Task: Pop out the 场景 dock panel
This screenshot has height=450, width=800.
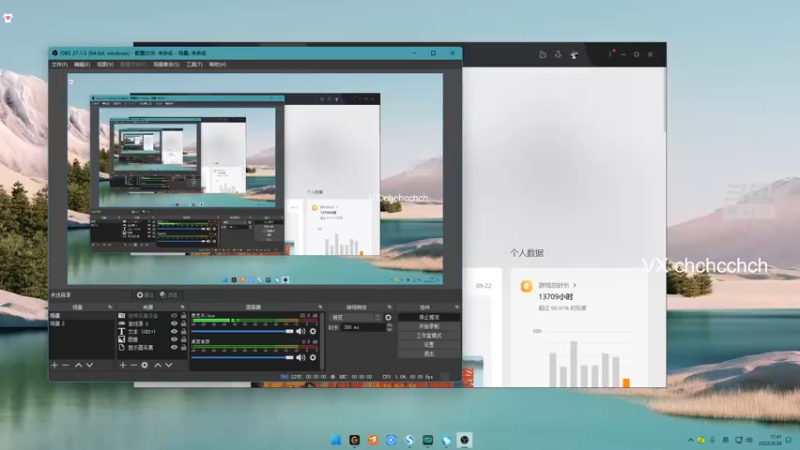Action: coord(110,307)
